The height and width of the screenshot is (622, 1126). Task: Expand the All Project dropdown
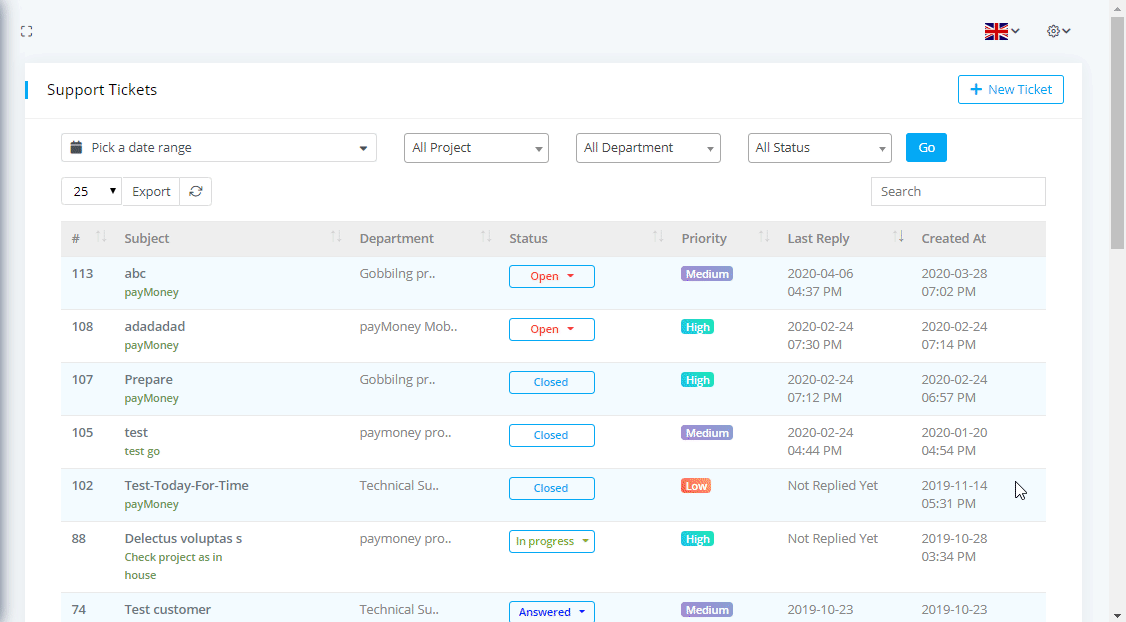tap(476, 148)
